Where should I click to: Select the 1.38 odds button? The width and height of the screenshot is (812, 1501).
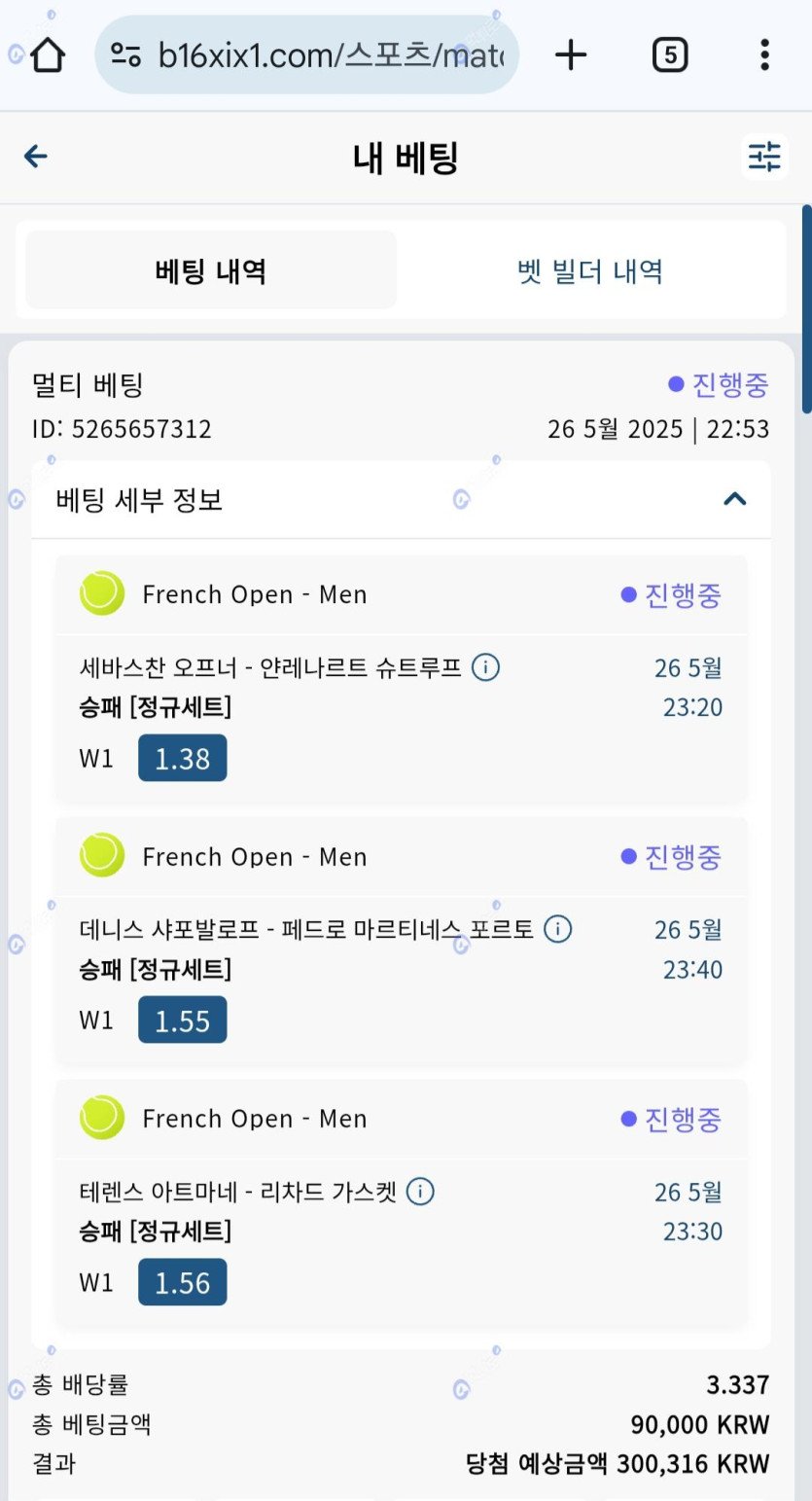(x=182, y=759)
